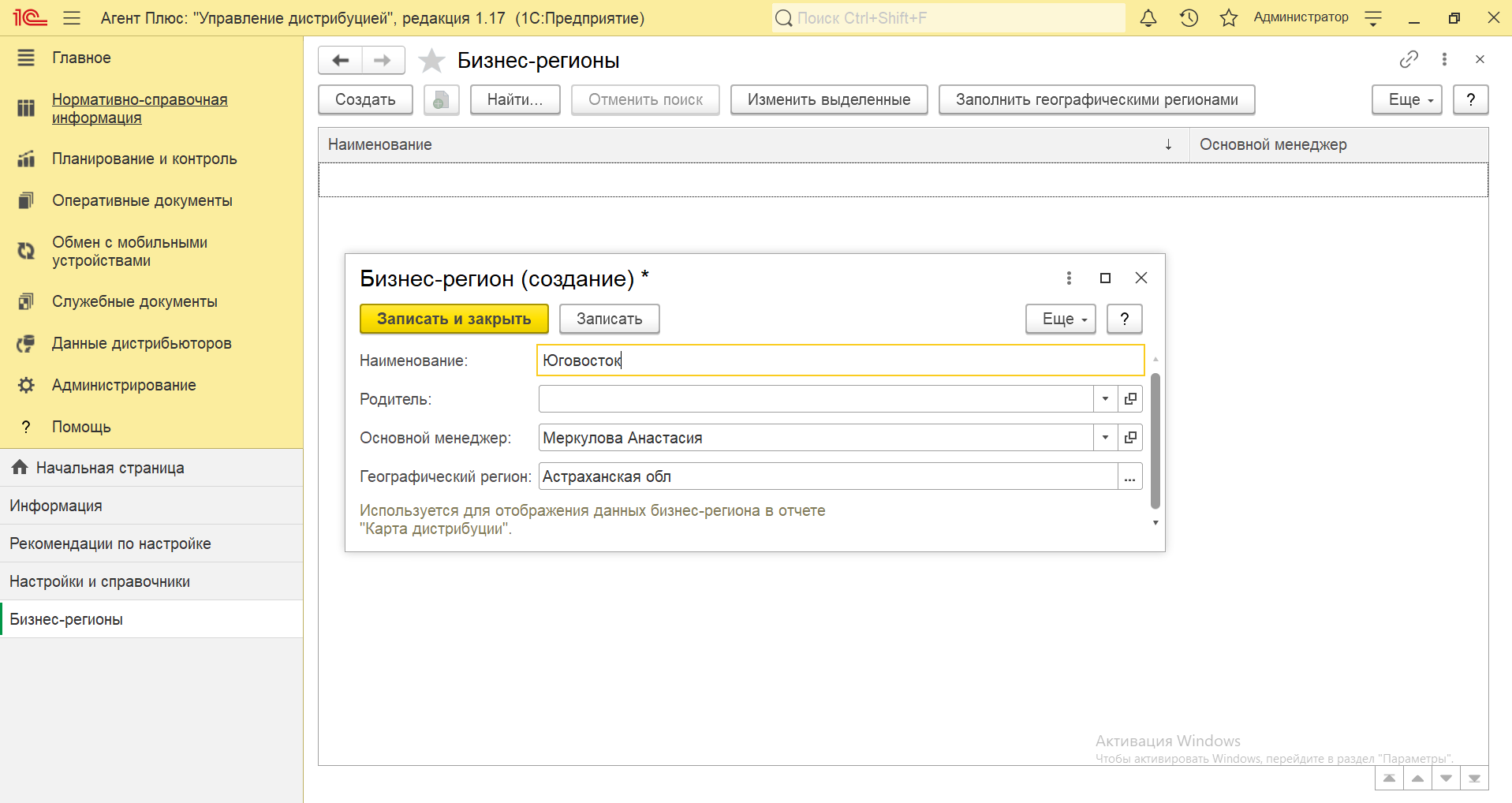Add Бизнес-регионы to favorites star
This screenshot has width=1512, height=803.
point(431,61)
